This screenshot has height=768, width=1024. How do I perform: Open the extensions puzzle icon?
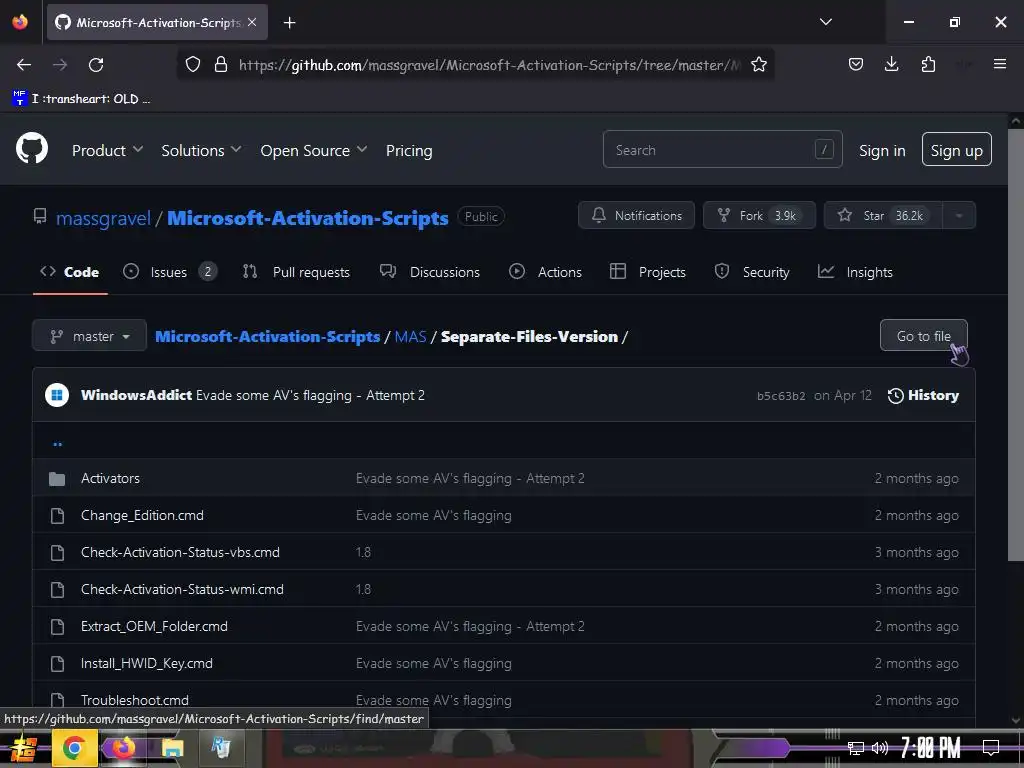point(928,65)
